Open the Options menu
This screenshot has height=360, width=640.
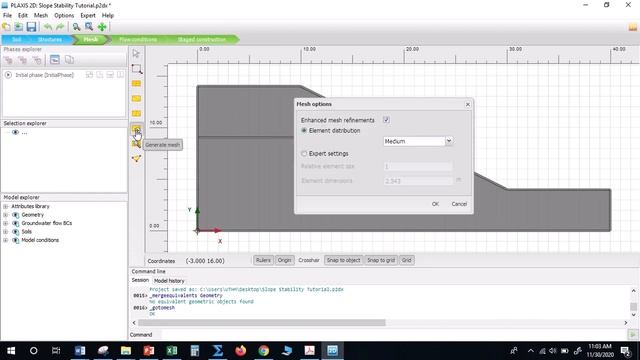pos(64,16)
